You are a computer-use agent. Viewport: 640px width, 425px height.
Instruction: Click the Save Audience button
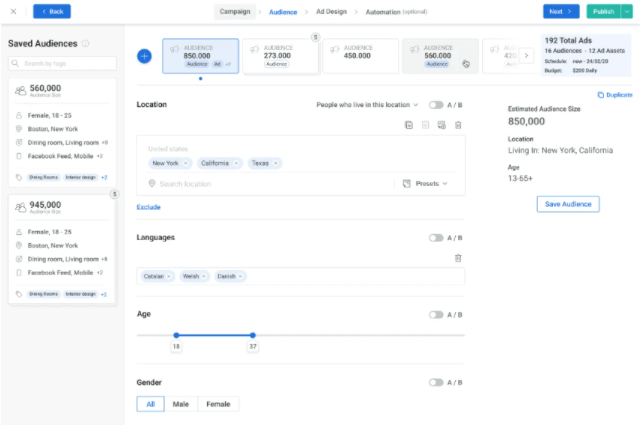point(568,204)
